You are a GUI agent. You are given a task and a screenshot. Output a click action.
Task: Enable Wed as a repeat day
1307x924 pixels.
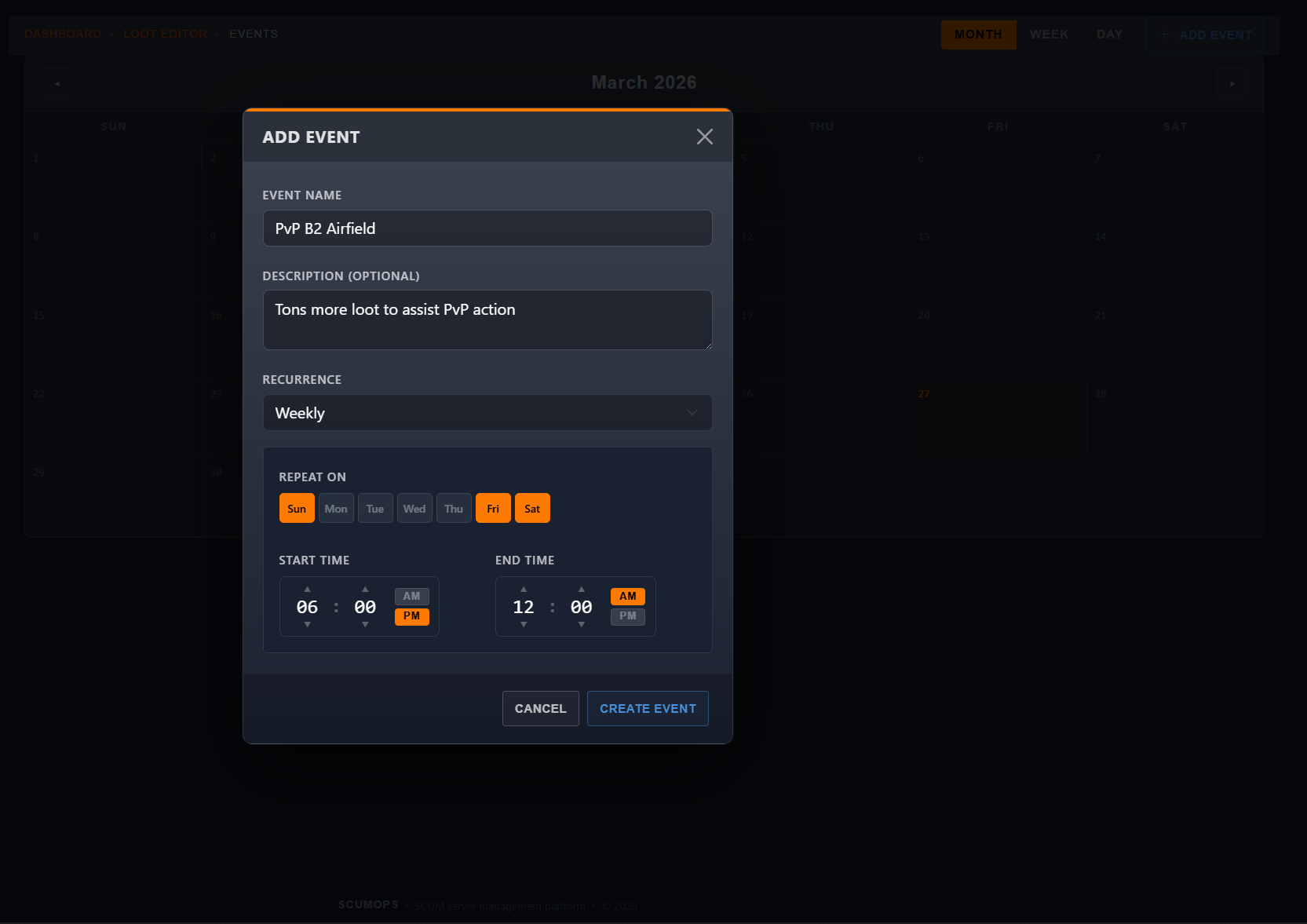pyautogui.click(x=414, y=508)
